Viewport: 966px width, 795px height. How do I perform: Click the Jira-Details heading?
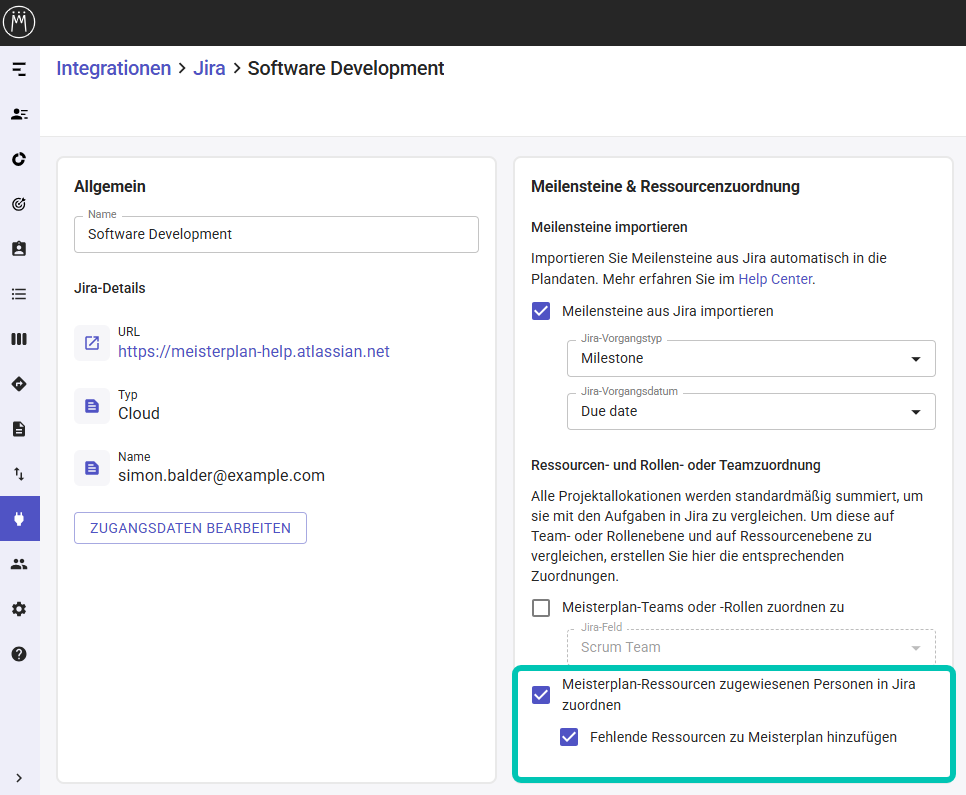110,288
